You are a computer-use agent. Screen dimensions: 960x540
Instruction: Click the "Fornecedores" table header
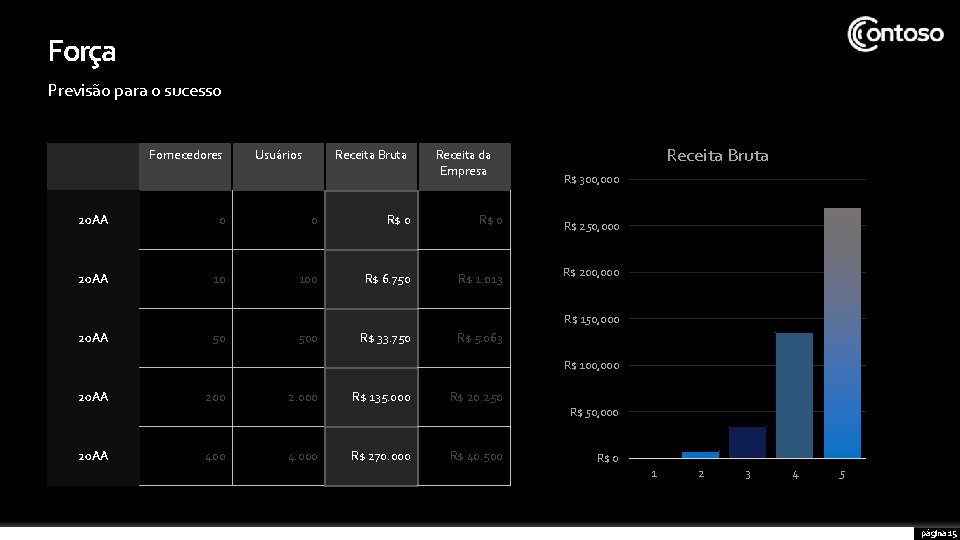pos(186,167)
